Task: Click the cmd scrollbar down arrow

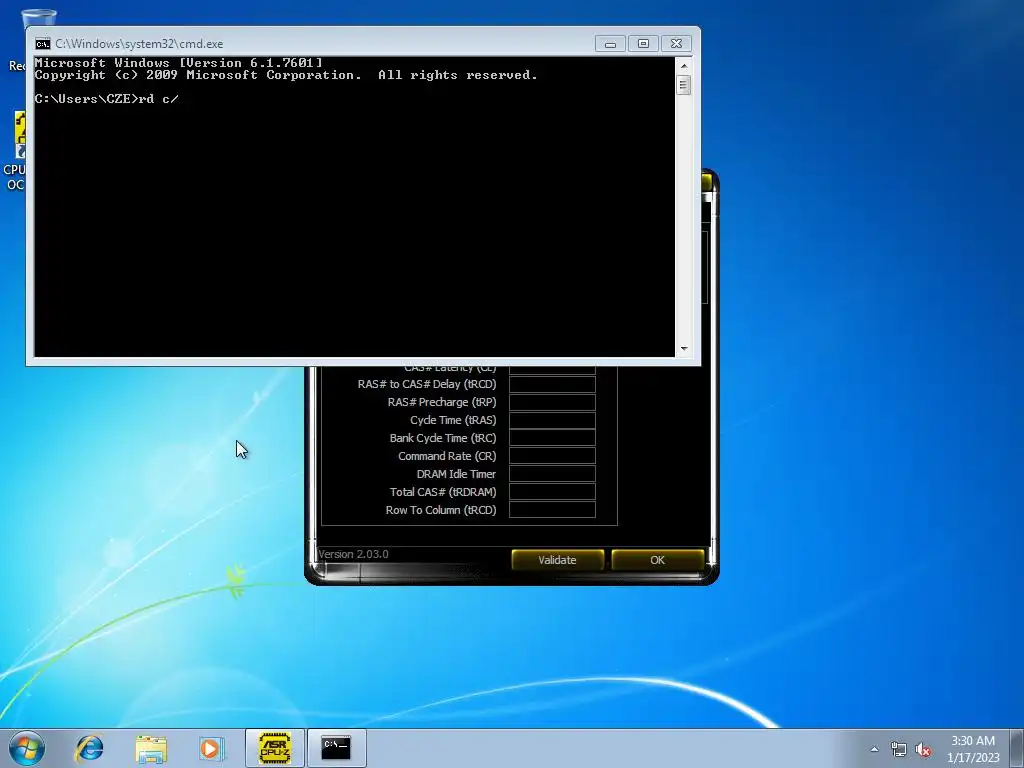Action: 684,349
